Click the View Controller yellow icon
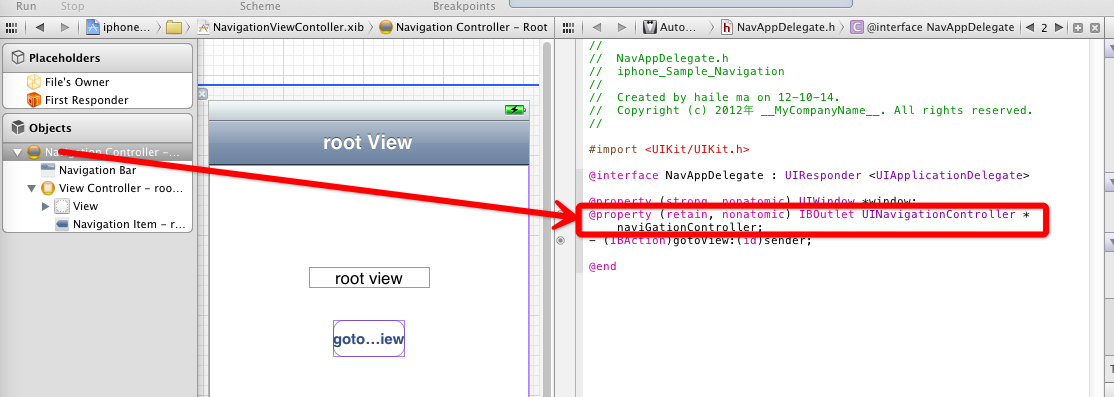1114x397 pixels. click(x=48, y=188)
